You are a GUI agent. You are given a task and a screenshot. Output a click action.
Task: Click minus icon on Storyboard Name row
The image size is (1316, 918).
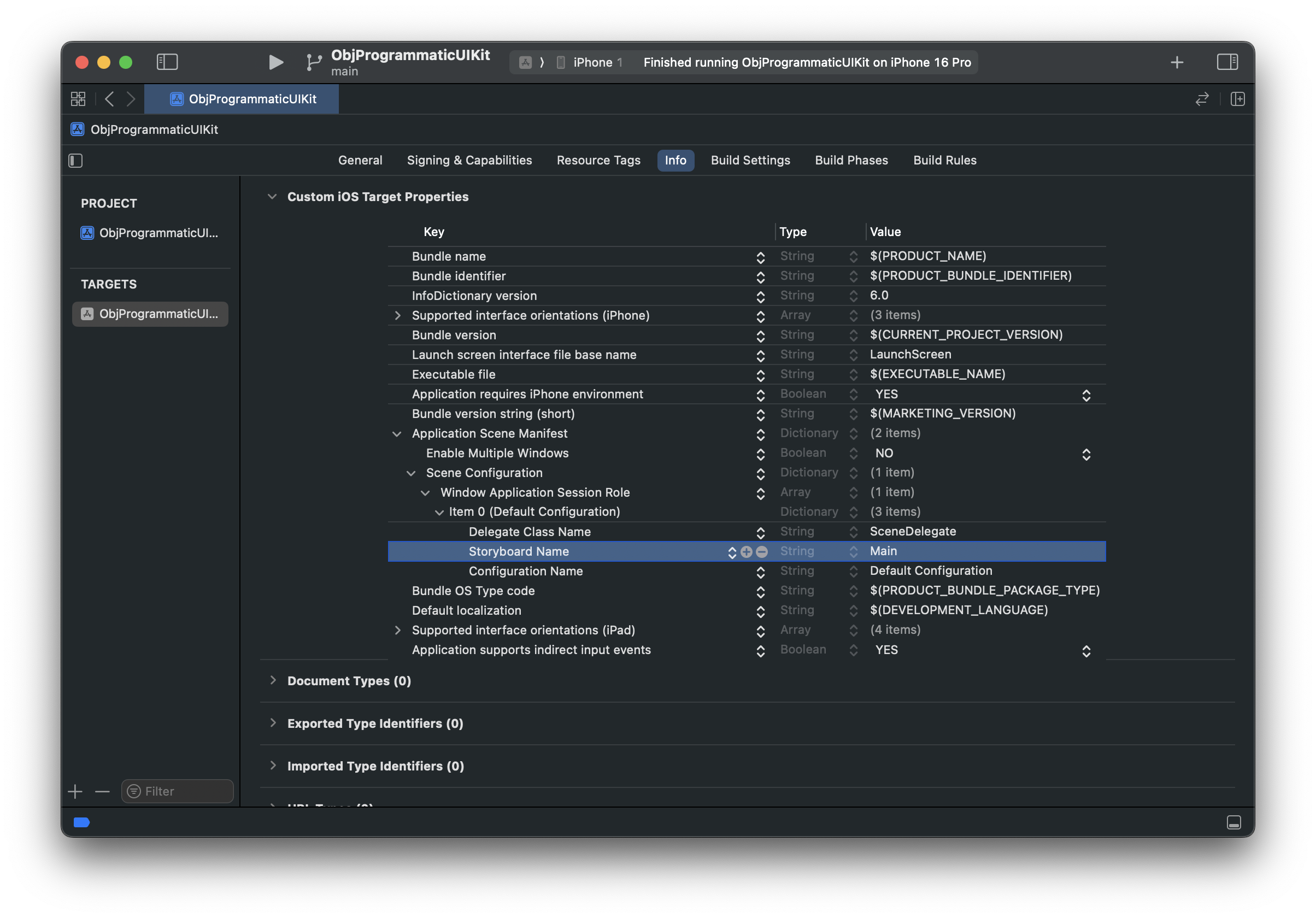click(x=762, y=552)
